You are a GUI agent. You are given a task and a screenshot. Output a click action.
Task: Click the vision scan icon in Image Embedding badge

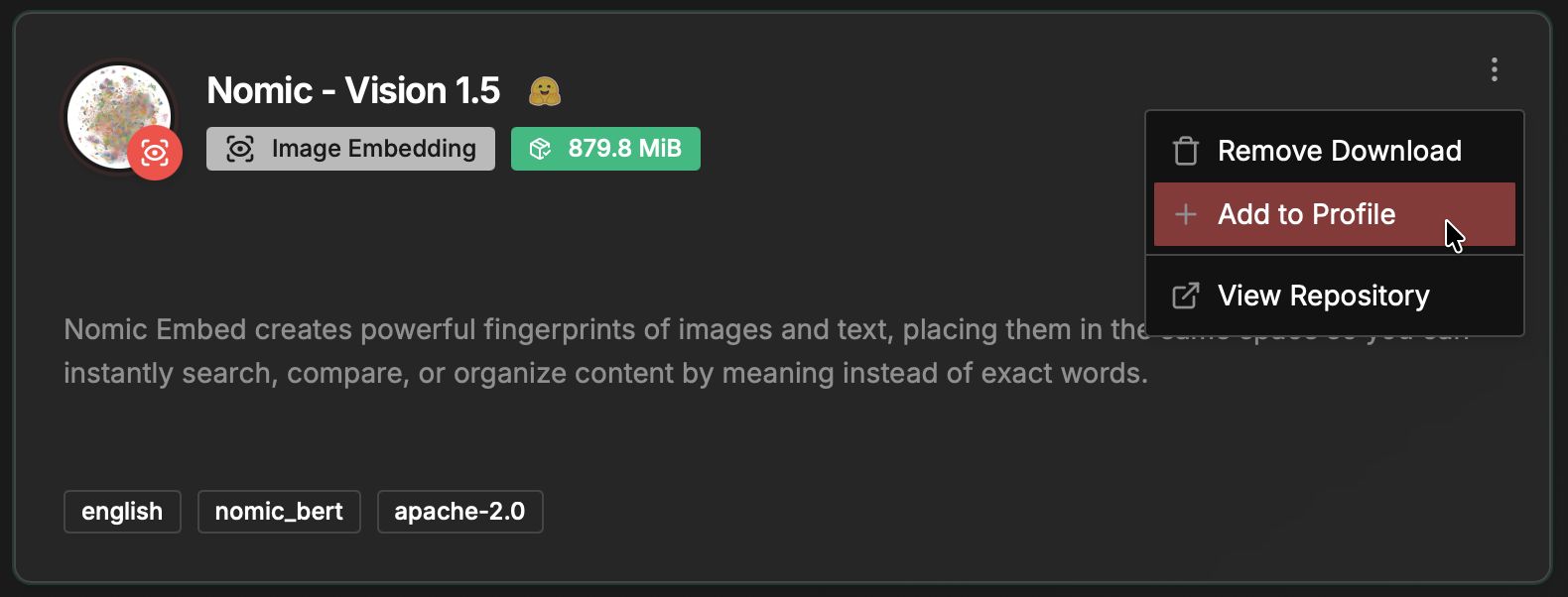click(x=239, y=148)
